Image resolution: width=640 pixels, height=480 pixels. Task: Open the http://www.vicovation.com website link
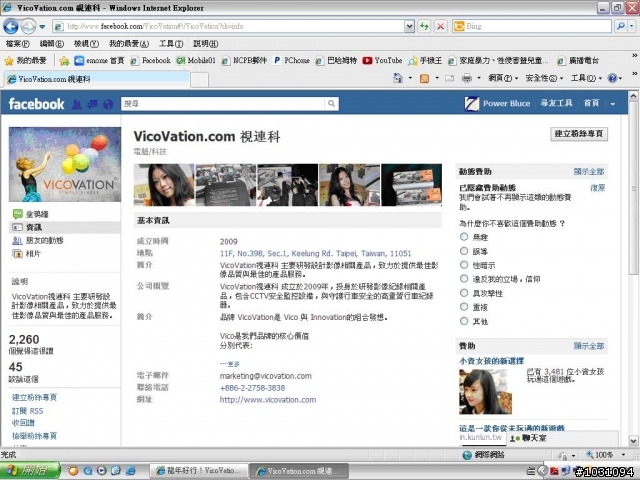click(x=268, y=400)
